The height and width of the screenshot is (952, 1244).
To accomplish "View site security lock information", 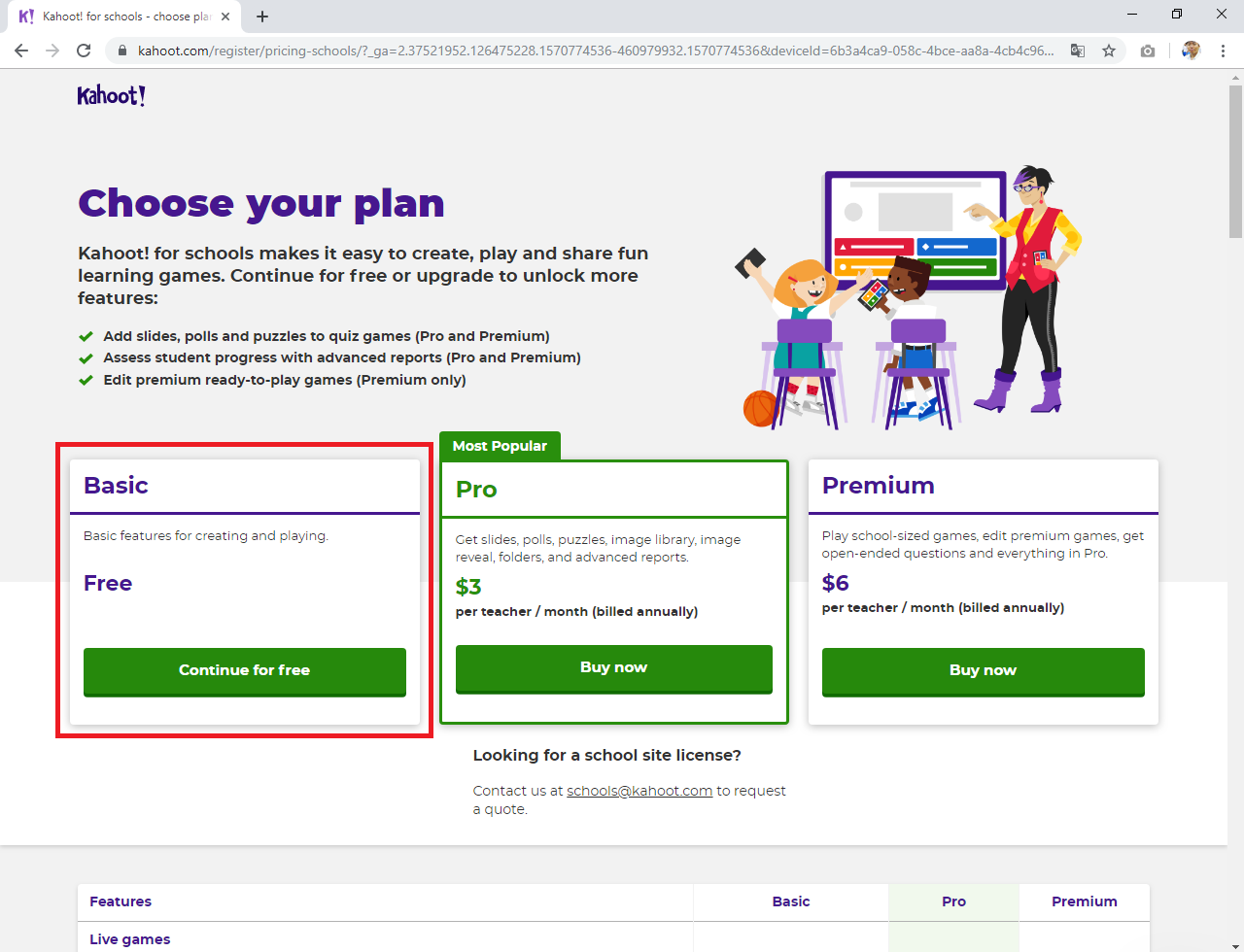I will coord(121,51).
